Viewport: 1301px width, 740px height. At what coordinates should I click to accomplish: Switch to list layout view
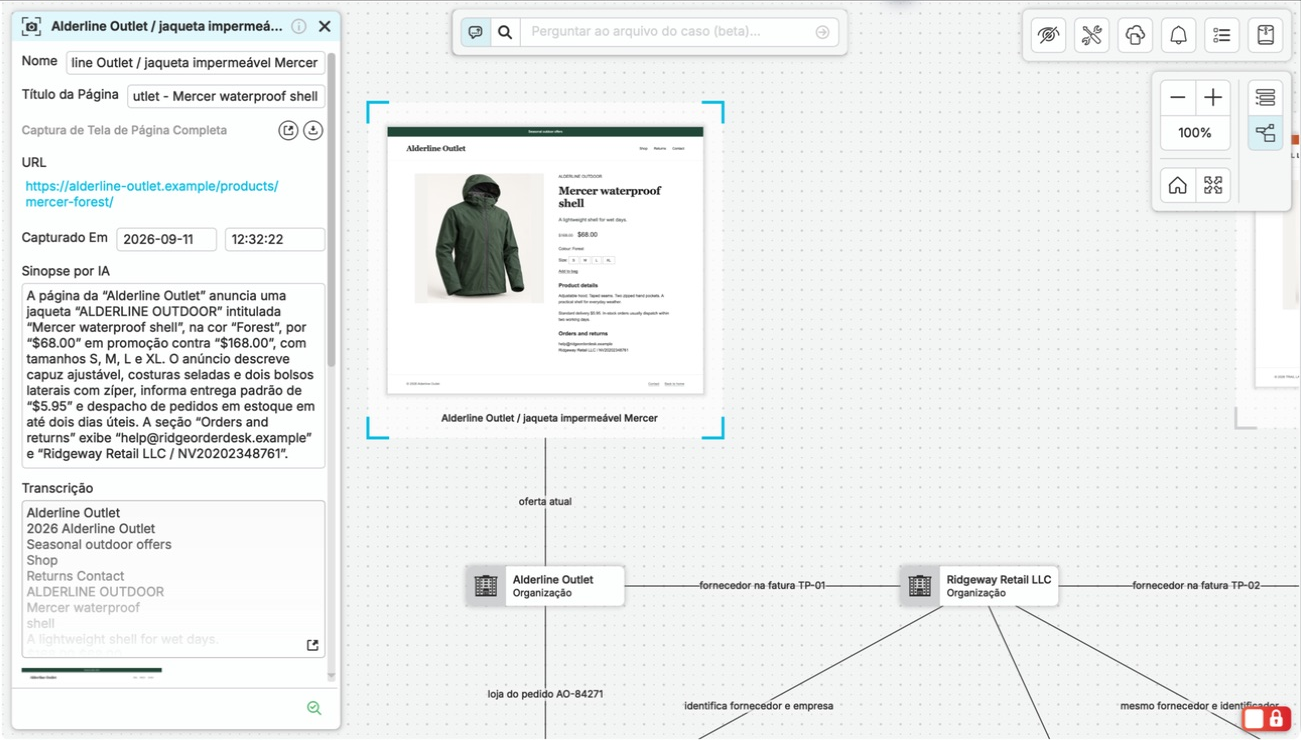pyautogui.click(x=1265, y=97)
